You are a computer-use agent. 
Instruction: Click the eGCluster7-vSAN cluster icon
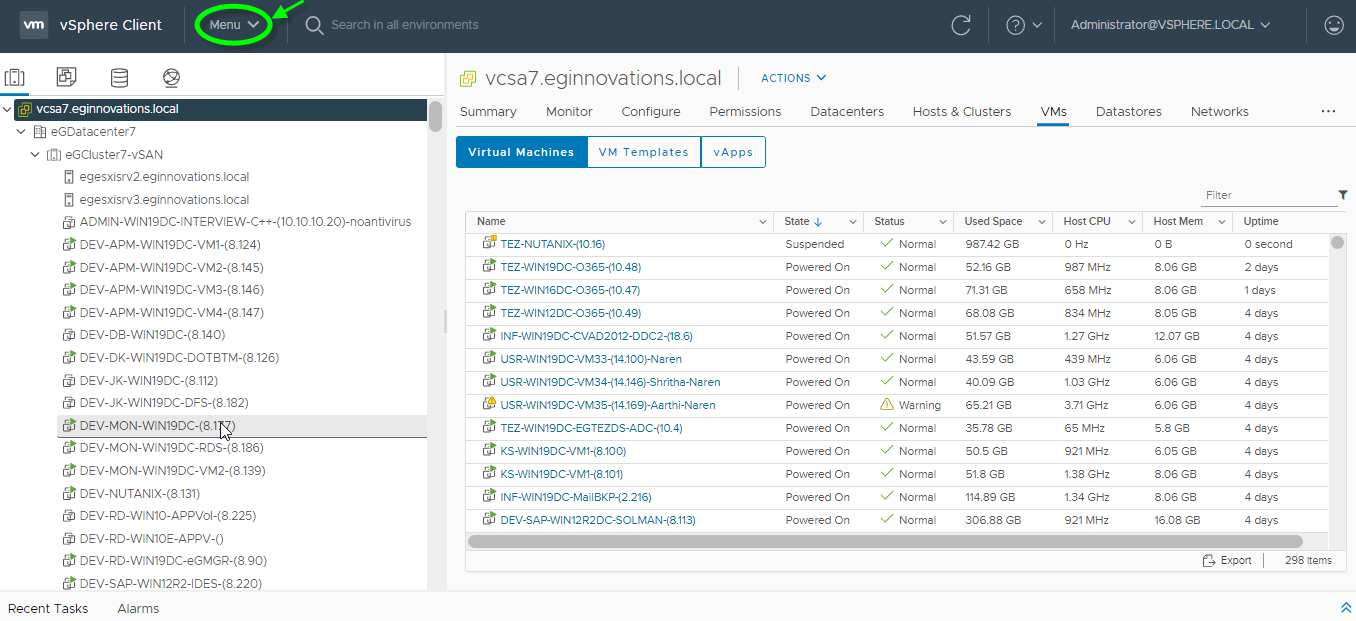[x=54, y=155]
